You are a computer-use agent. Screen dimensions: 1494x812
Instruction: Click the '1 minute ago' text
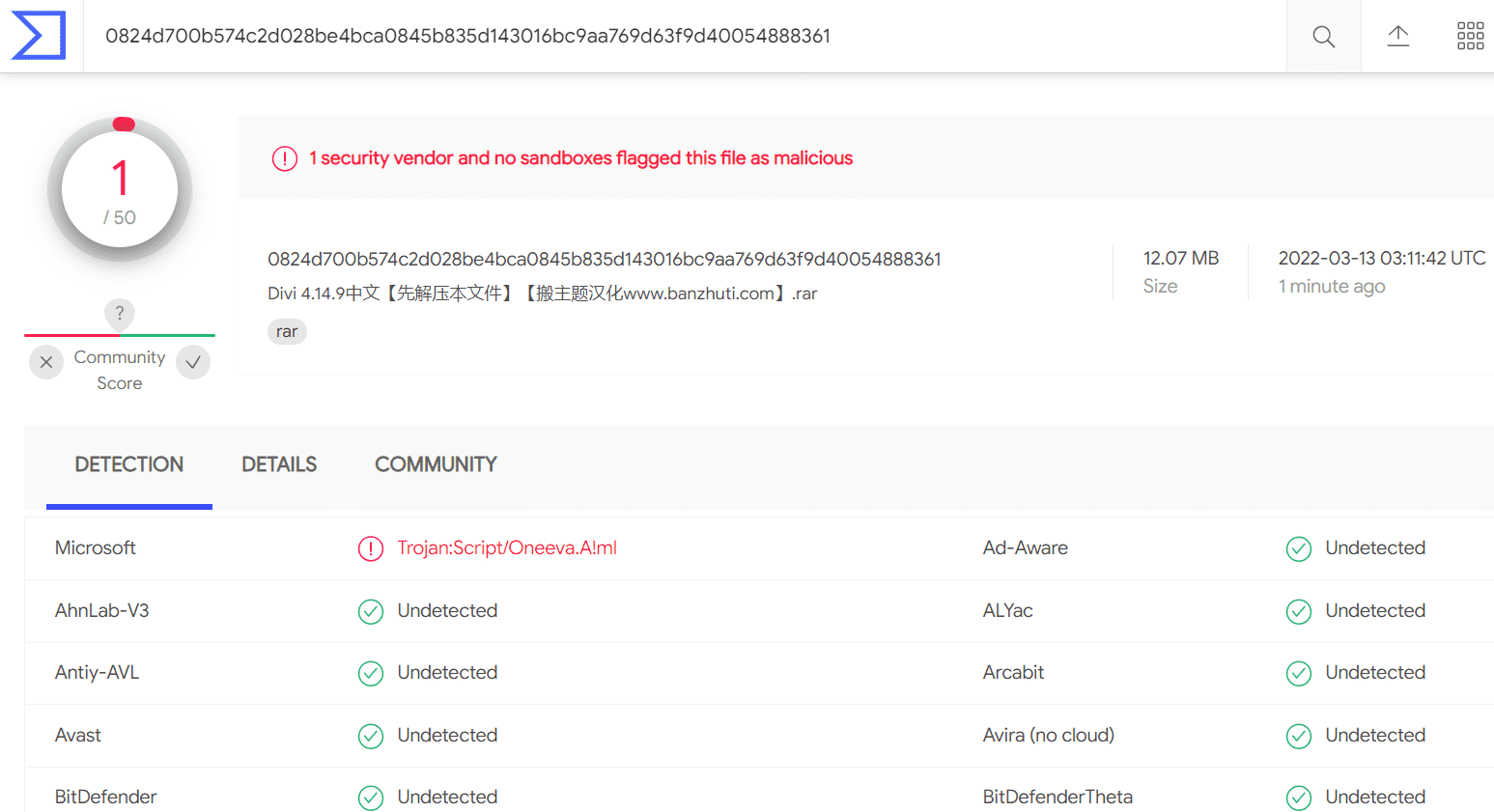[x=1332, y=287]
